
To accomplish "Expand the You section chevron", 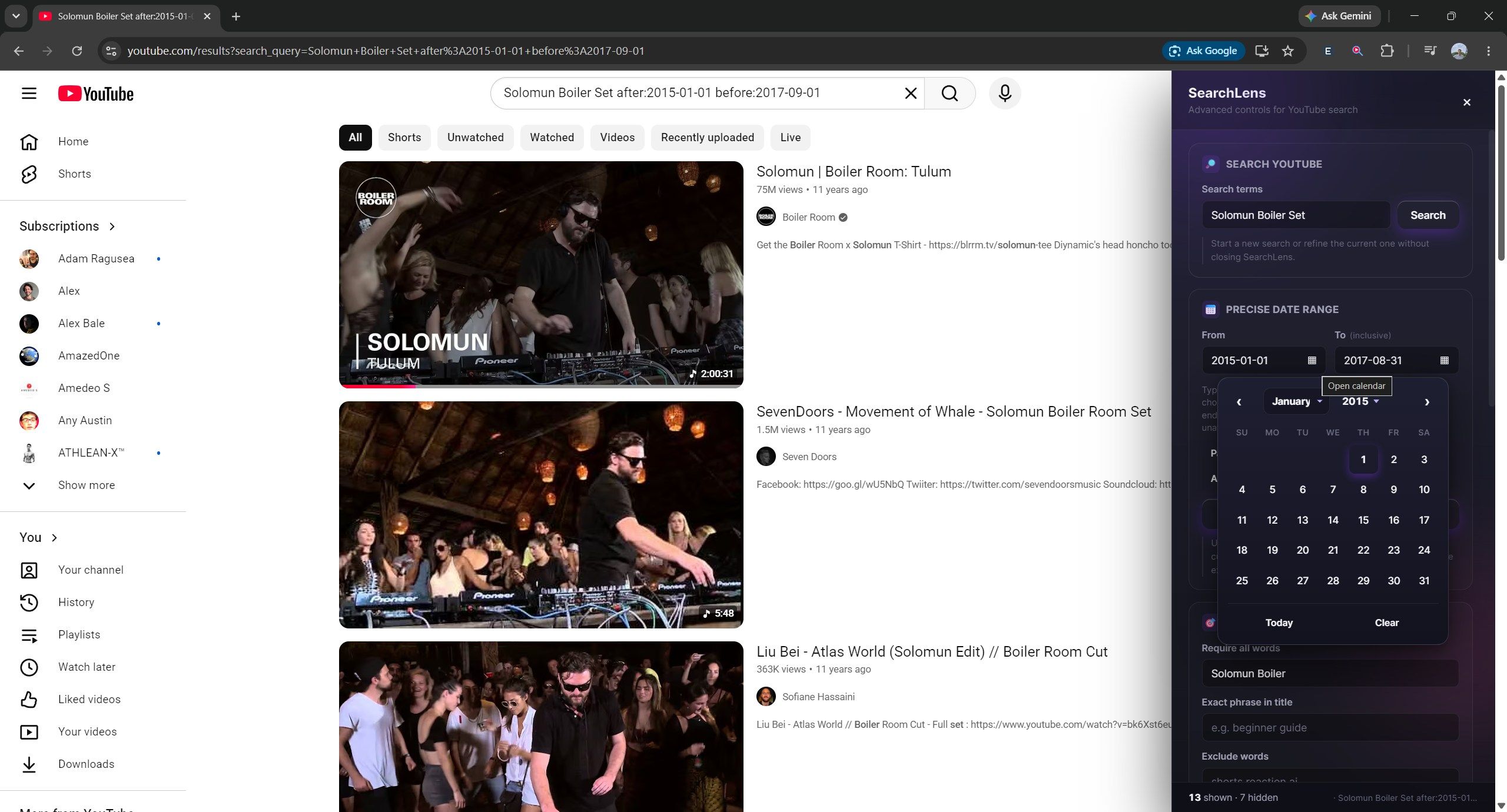I will point(54,538).
